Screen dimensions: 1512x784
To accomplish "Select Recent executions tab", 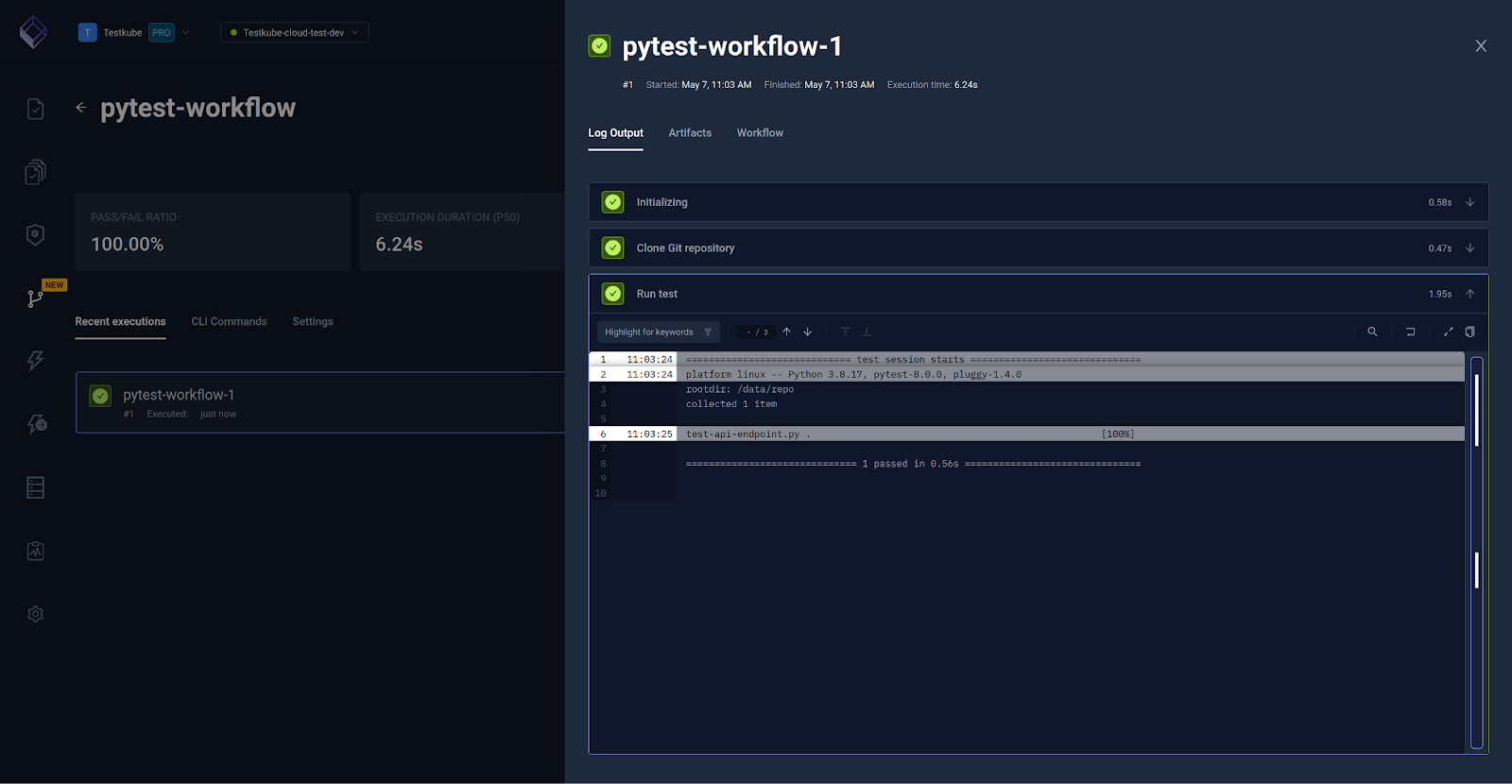I will click(x=120, y=322).
